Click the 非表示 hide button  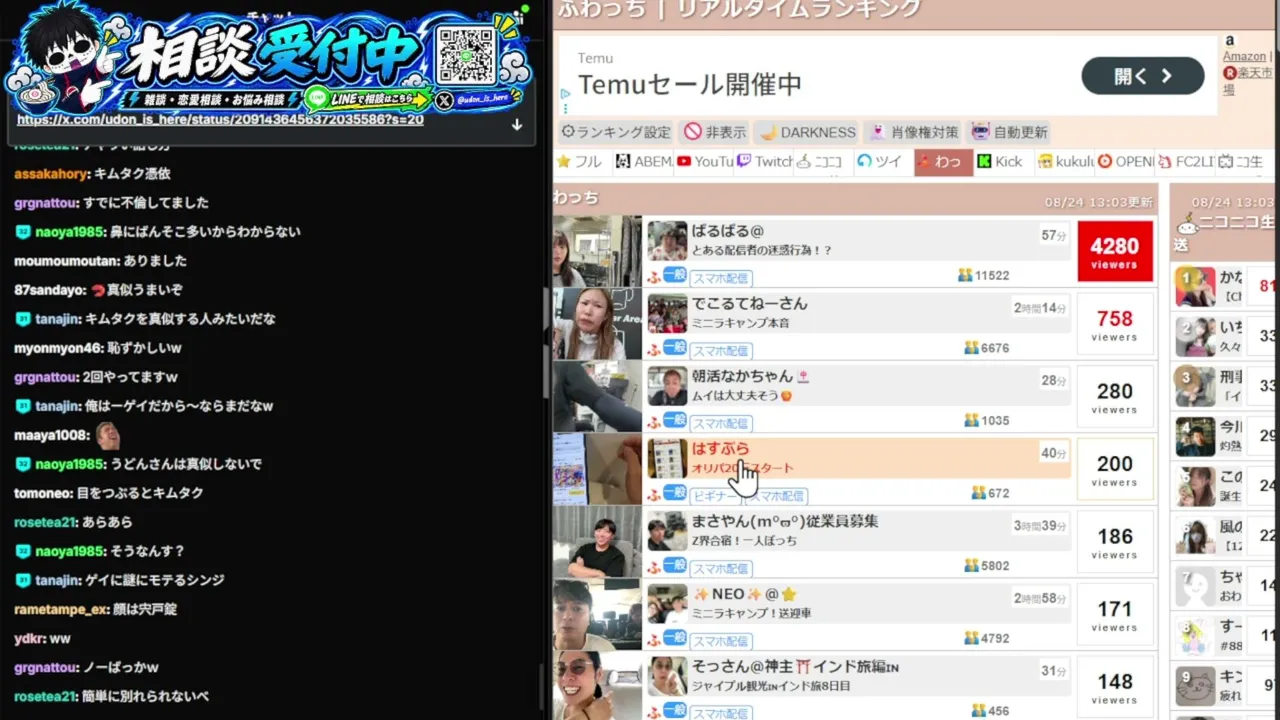pyautogui.click(x=715, y=132)
